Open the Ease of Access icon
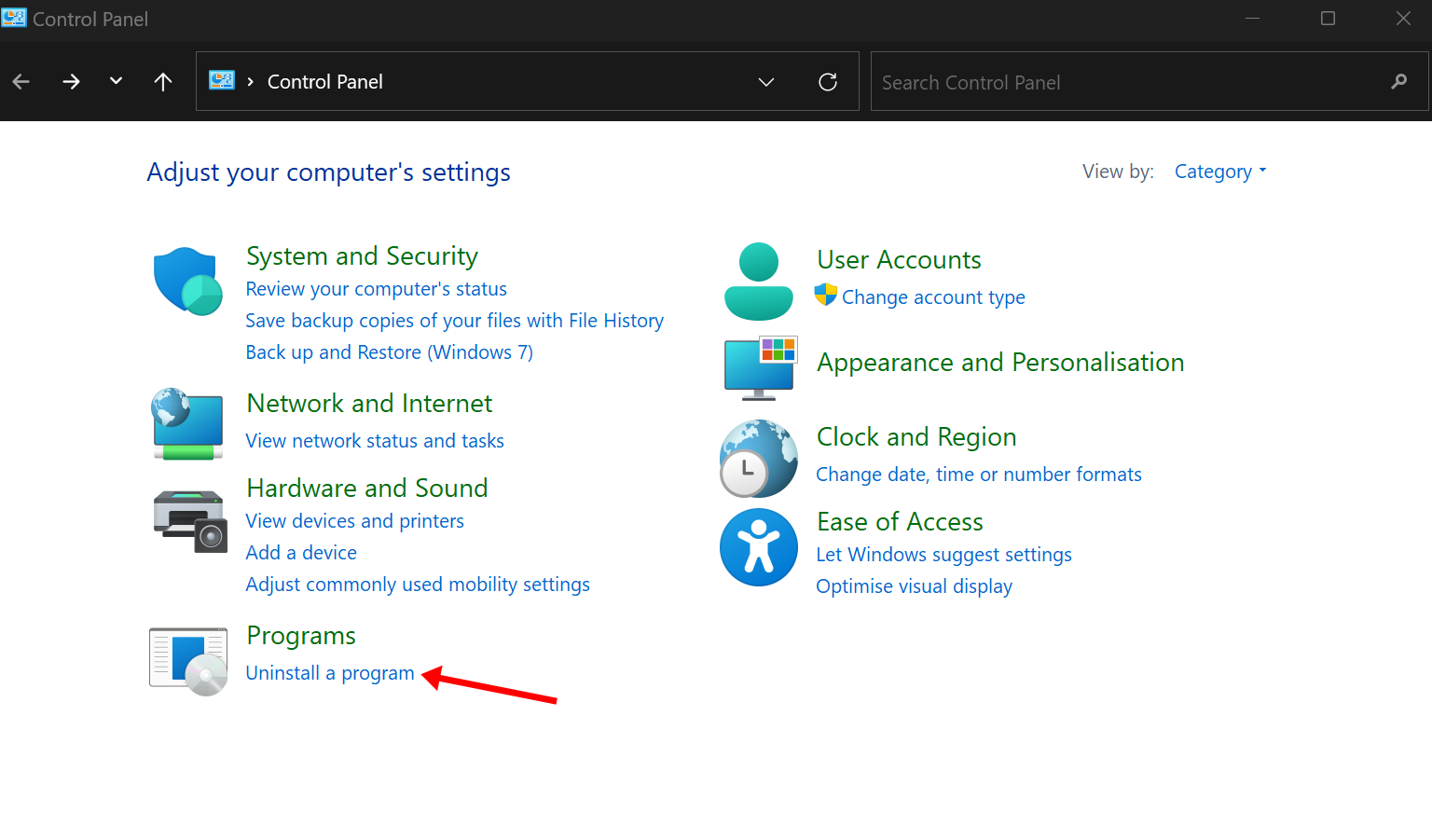Image resolution: width=1432 pixels, height=840 pixels. (x=759, y=547)
